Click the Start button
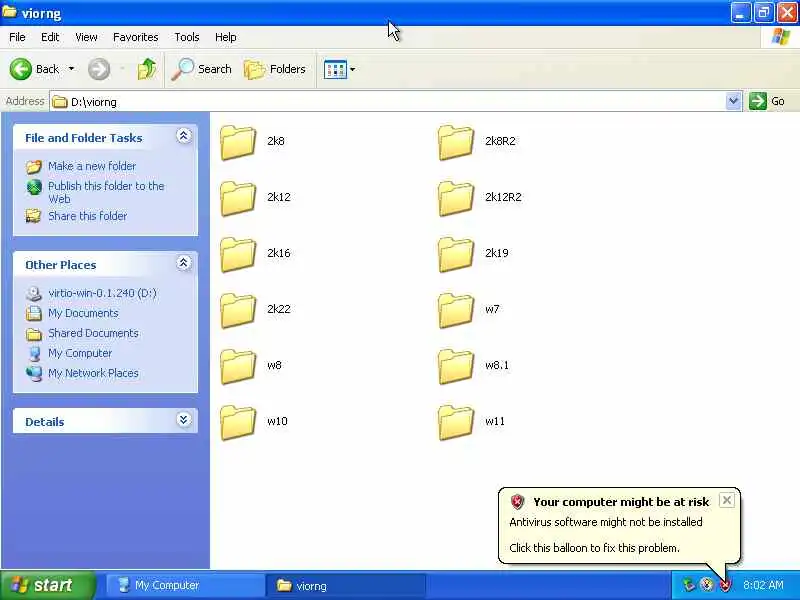The image size is (800, 600). click(48, 585)
